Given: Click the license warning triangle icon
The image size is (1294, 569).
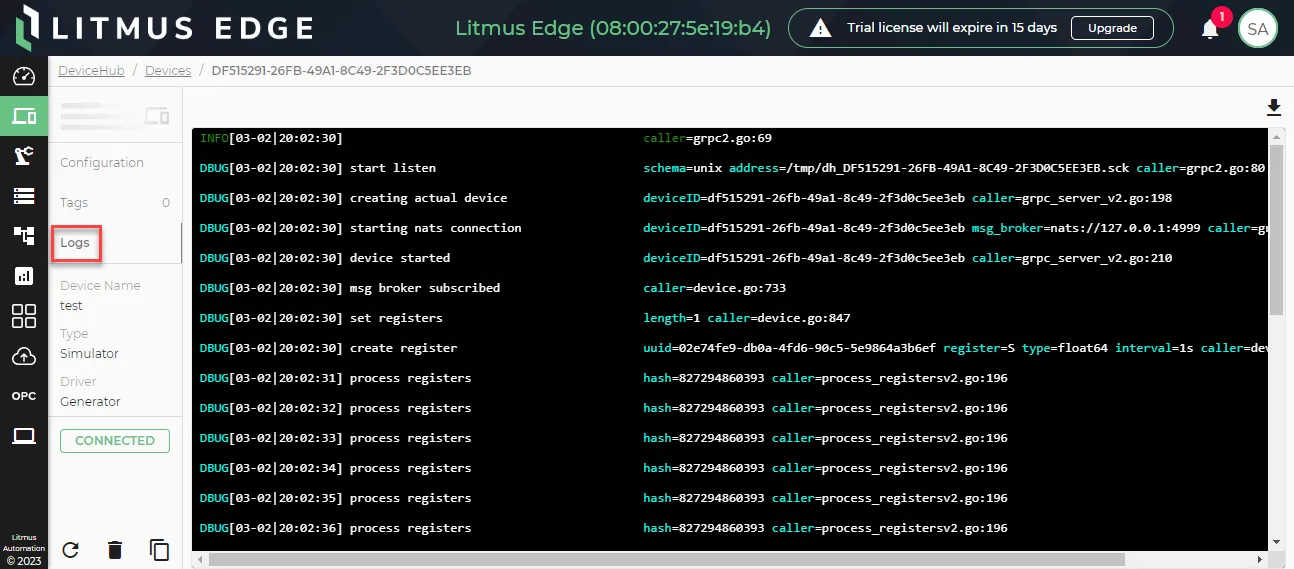Looking at the screenshot, I should pos(821,28).
